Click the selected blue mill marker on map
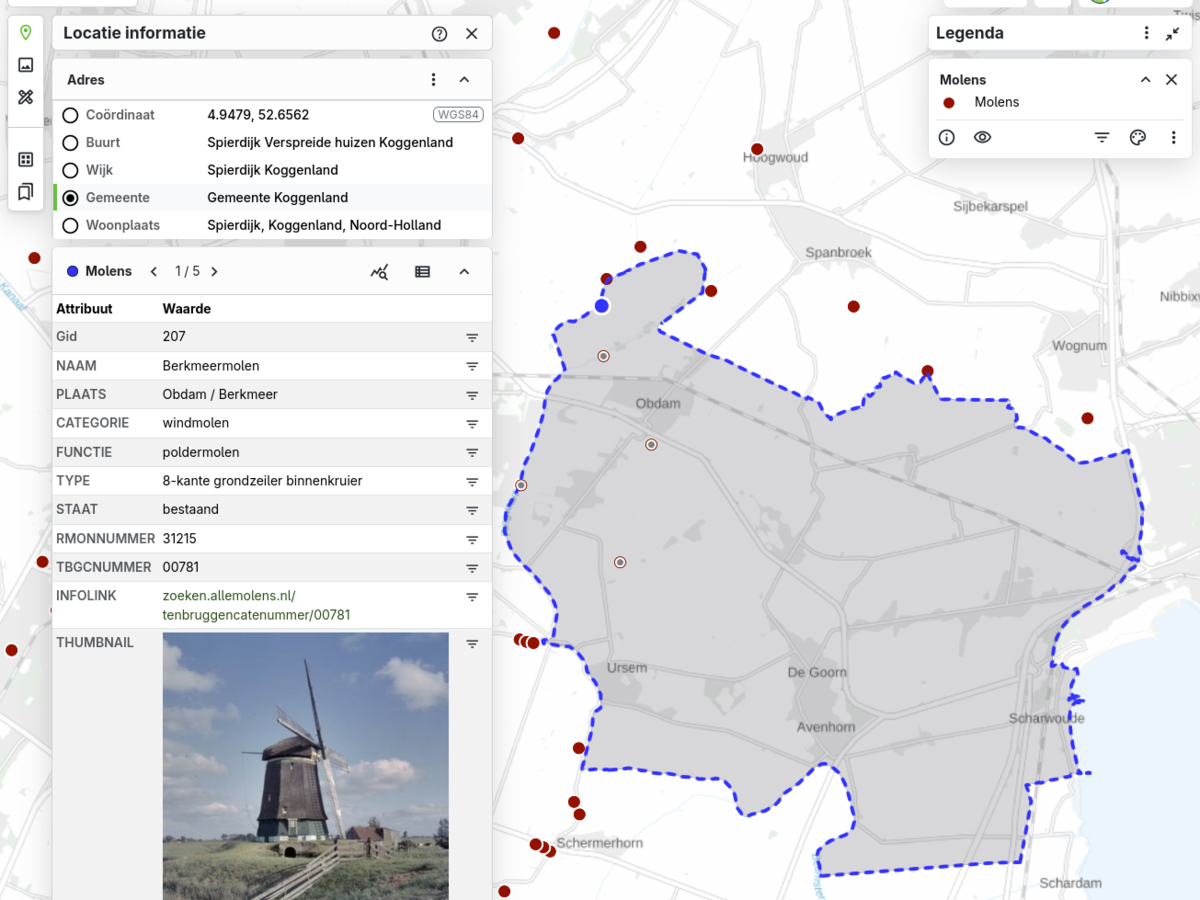 (601, 306)
